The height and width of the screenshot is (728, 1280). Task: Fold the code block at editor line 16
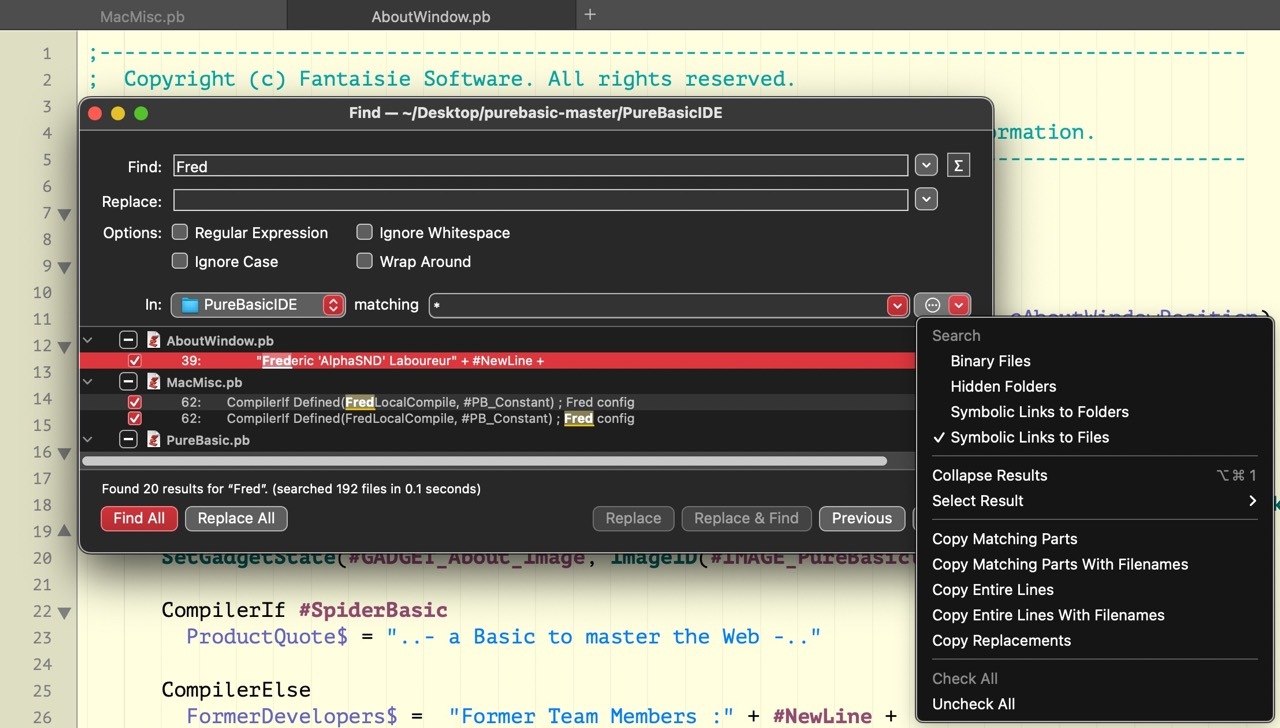coord(64,453)
